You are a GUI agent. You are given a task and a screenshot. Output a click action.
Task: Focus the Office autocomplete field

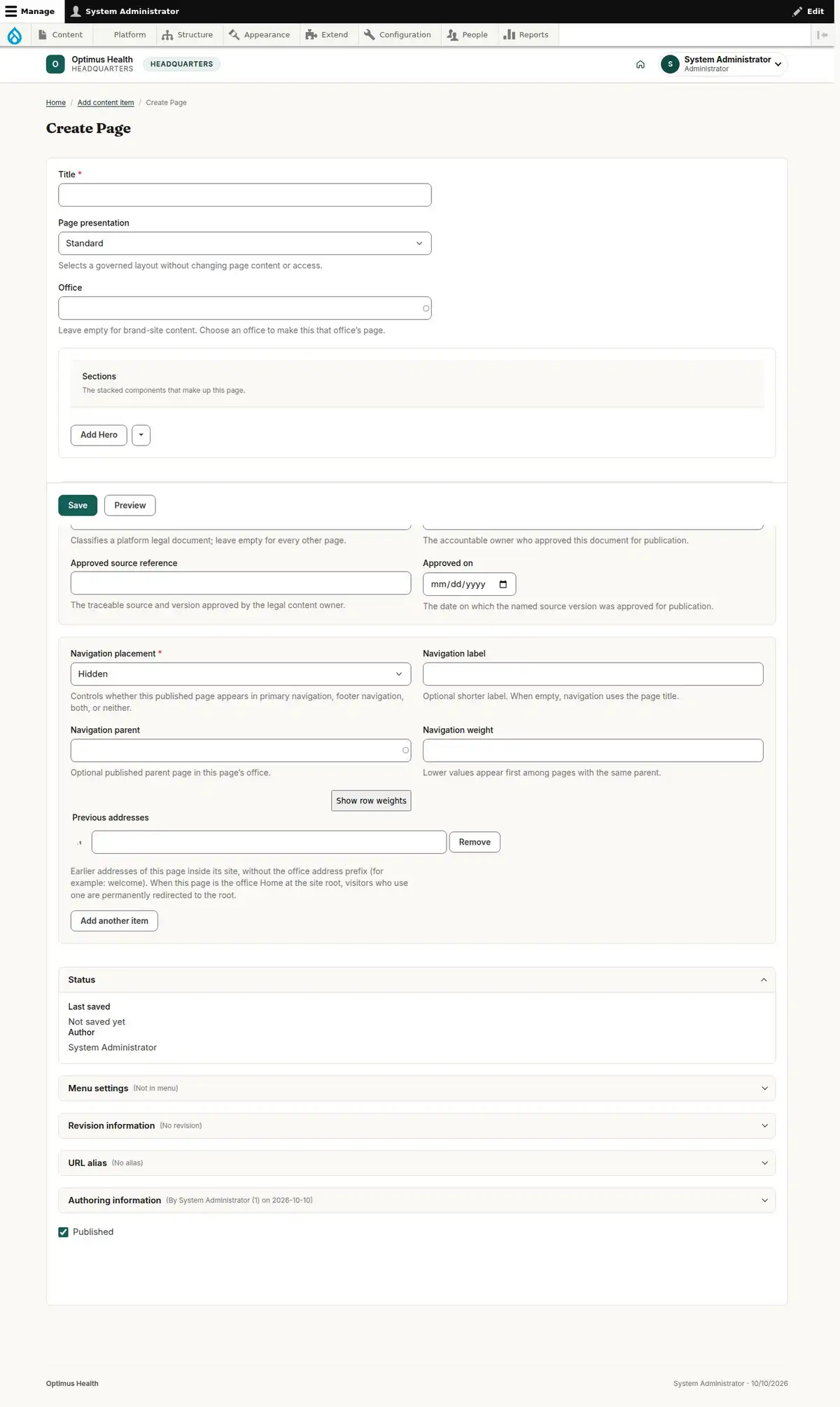[x=245, y=308]
